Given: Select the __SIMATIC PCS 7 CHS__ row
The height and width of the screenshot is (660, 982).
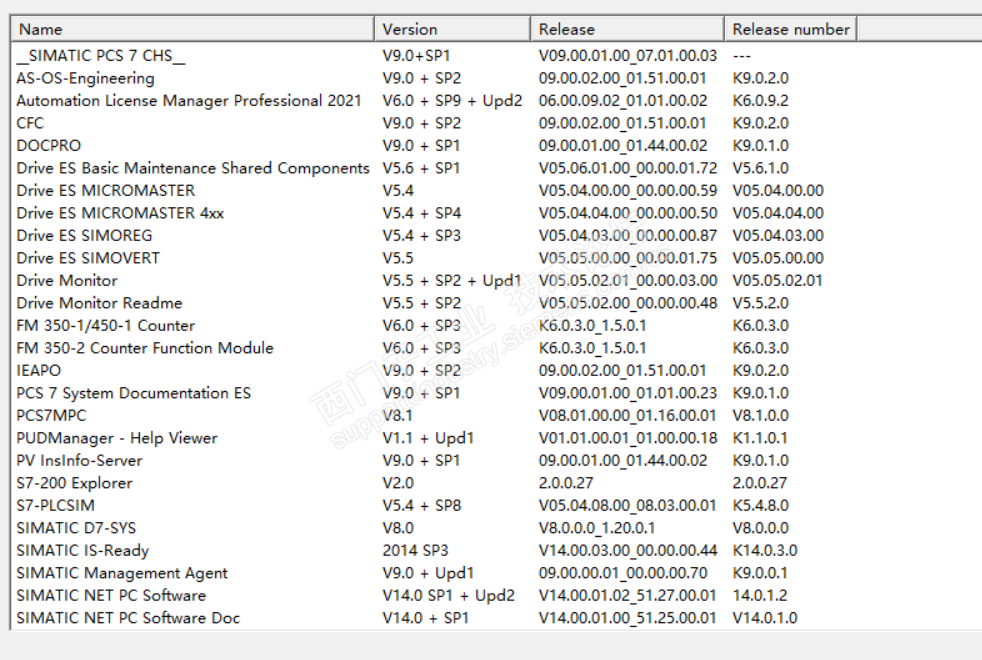Looking at the screenshot, I should 87,56.
